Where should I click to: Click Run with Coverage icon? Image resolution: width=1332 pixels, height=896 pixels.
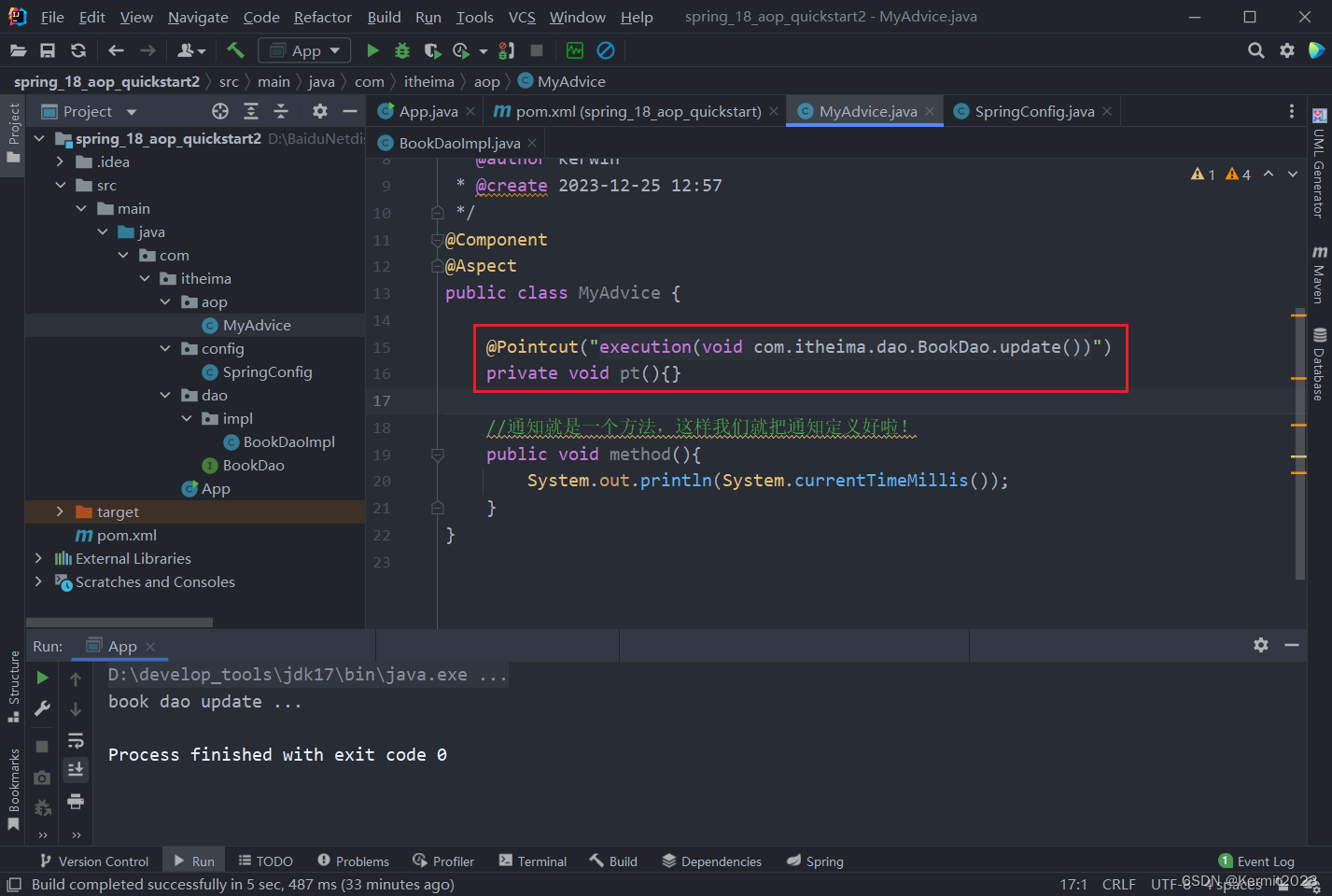click(432, 50)
